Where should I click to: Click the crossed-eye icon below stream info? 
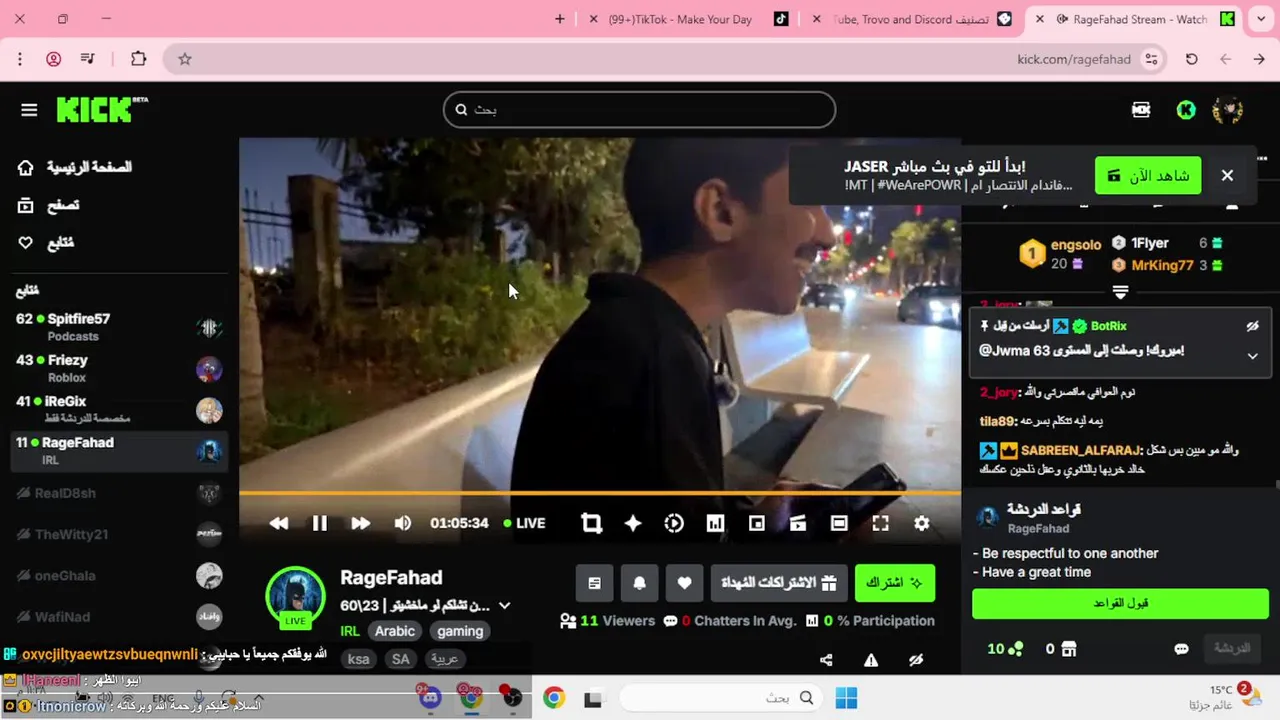[x=915, y=660]
